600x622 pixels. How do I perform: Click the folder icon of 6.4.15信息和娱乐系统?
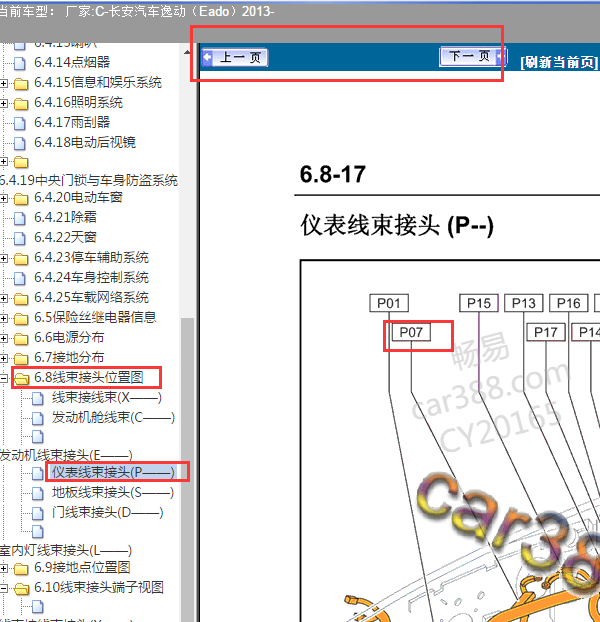(x=21, y=84)
